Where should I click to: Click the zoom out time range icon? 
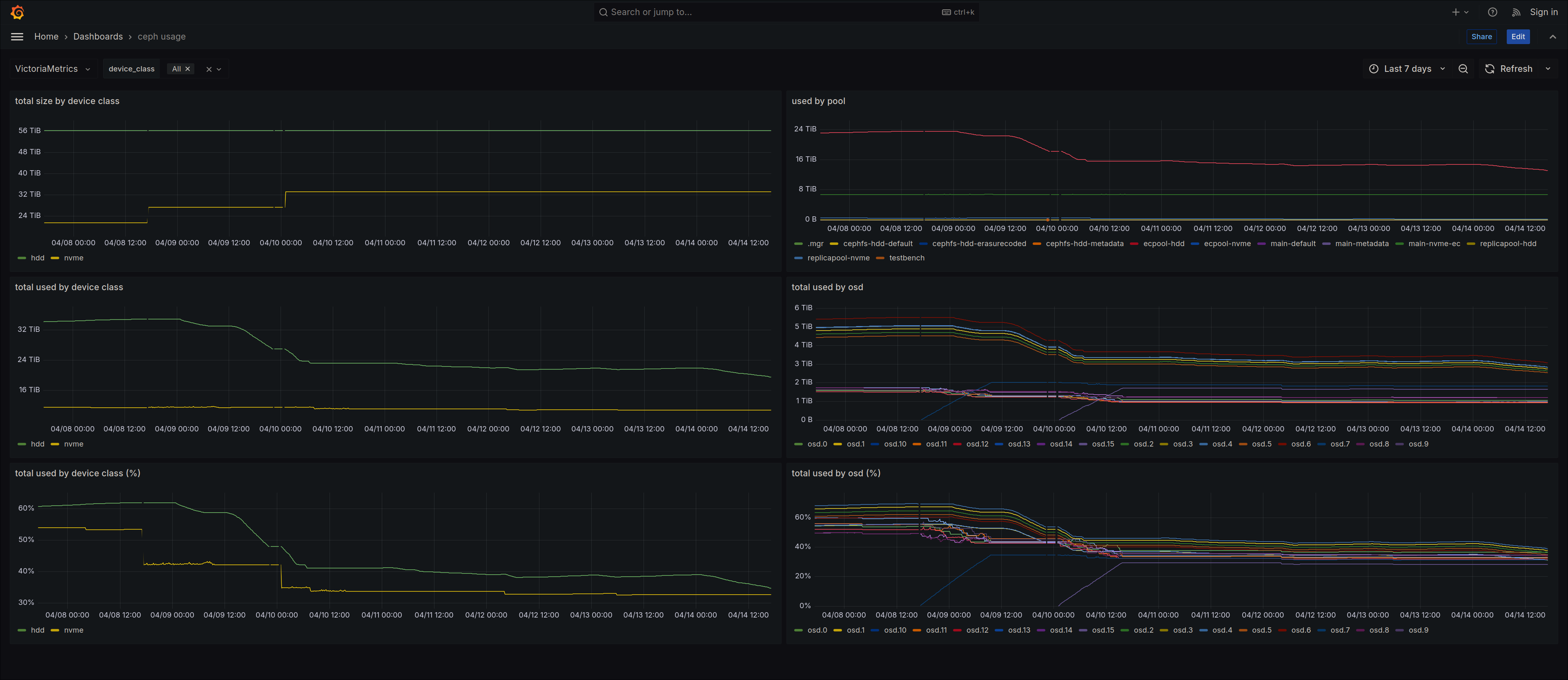1463,69
